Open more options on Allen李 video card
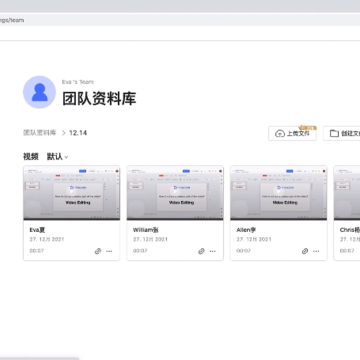This screenshot has height=360, width=360. [x=316, y=251]
